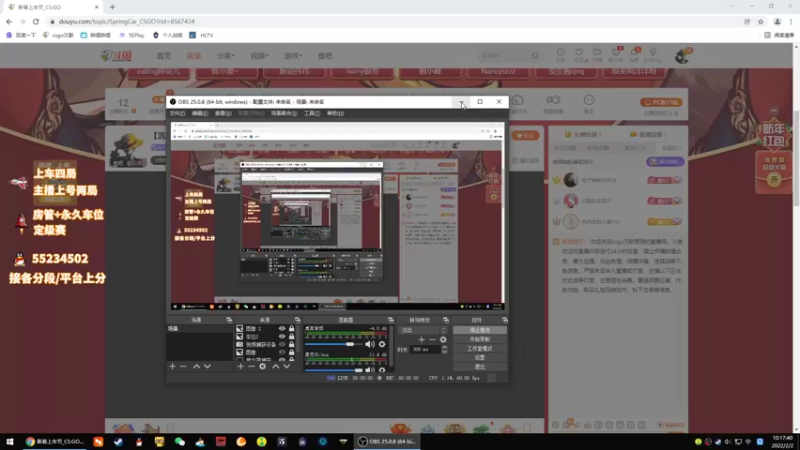Toggle visibility of 图像 2 source
This screenshot has height=450, width=800.
282,329
